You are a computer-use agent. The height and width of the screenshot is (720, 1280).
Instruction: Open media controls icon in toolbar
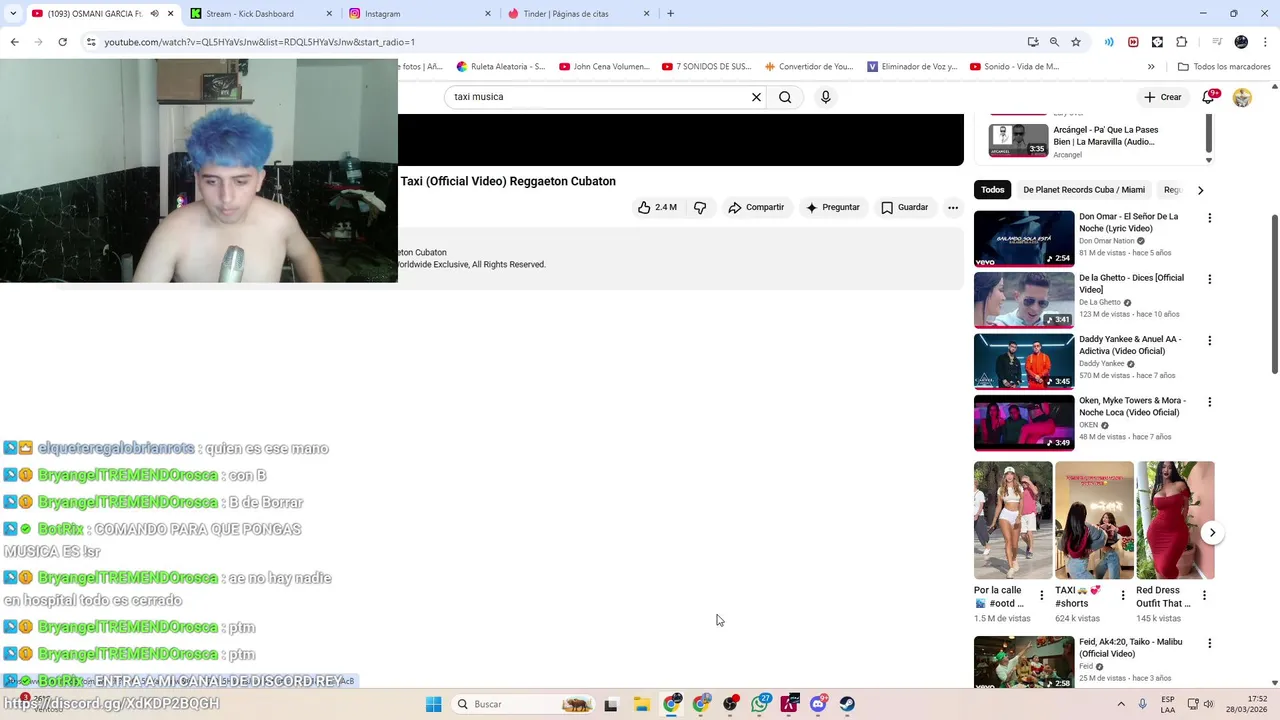[1217, 42]
